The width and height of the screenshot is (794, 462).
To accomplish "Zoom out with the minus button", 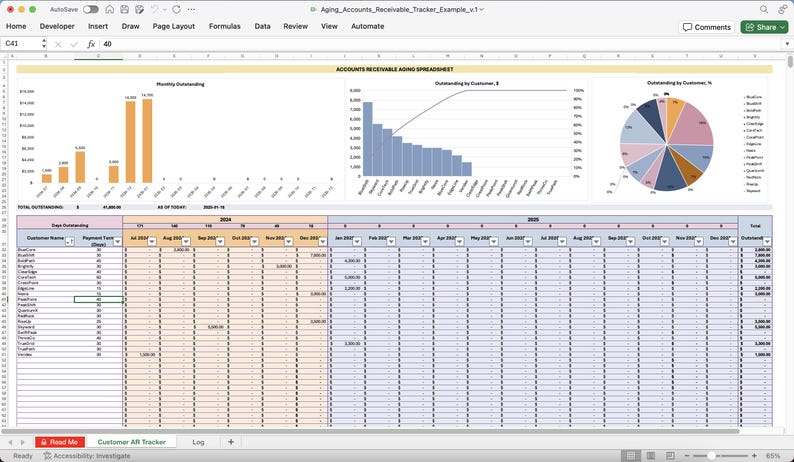I will (x=686, y=456).
